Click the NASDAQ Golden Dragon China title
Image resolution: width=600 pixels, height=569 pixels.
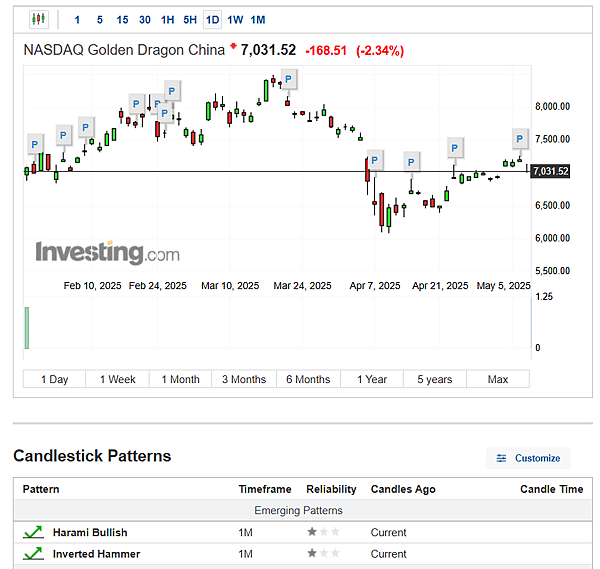124,50
